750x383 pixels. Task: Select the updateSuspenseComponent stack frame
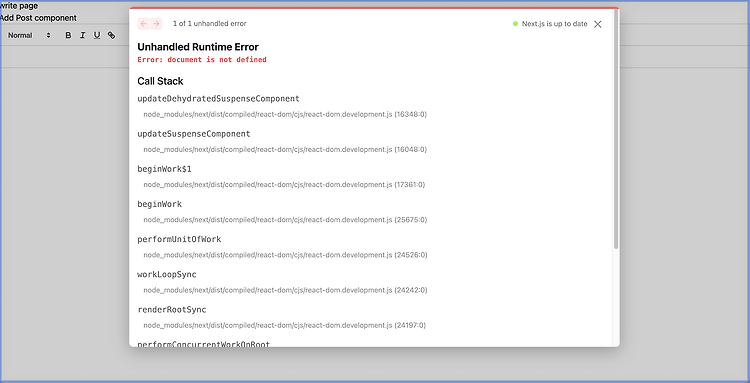pos(194,134)
